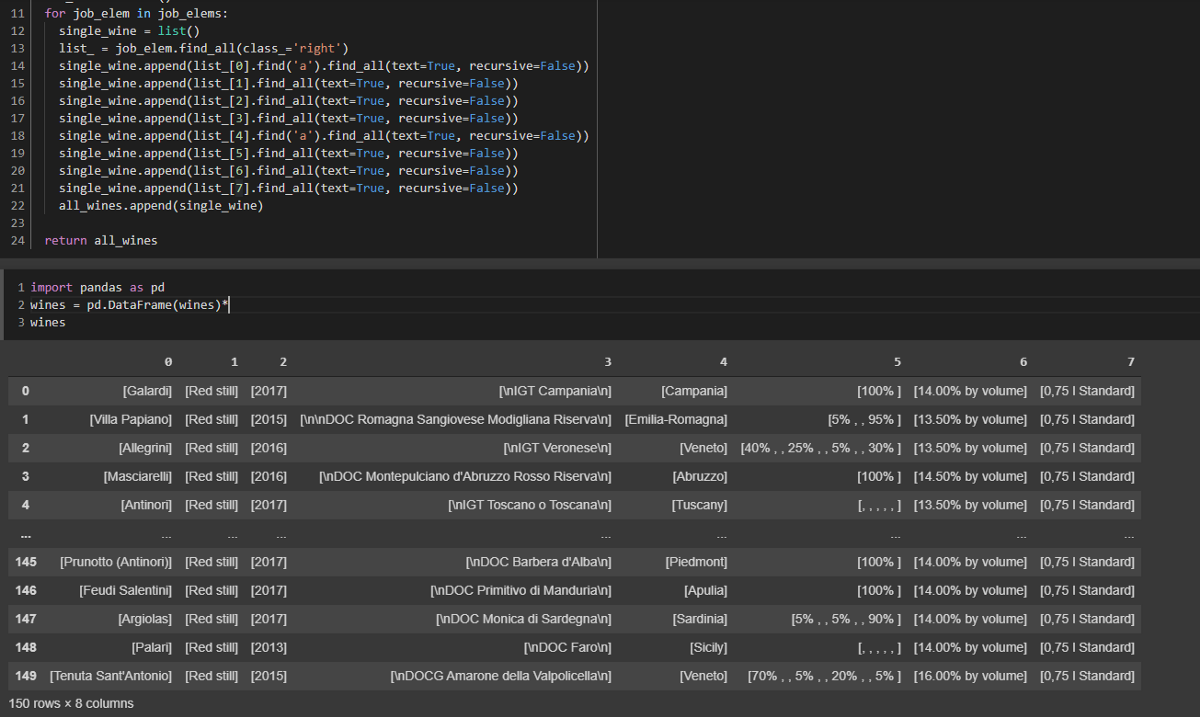The height and width of the screenshot is (717, 1200).
Task: Click the column header labeled 7
Action: [x=1130, y=362]
